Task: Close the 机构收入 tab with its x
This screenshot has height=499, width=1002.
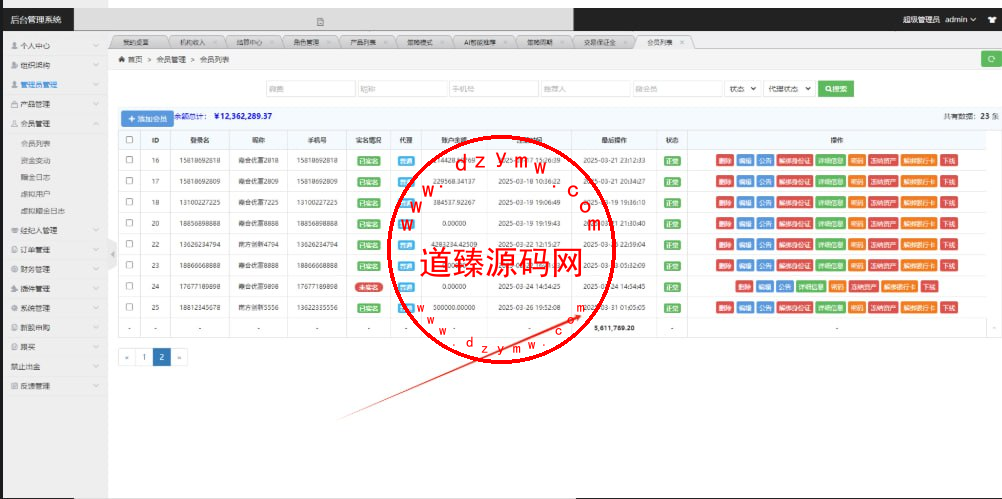Action: 214,42
